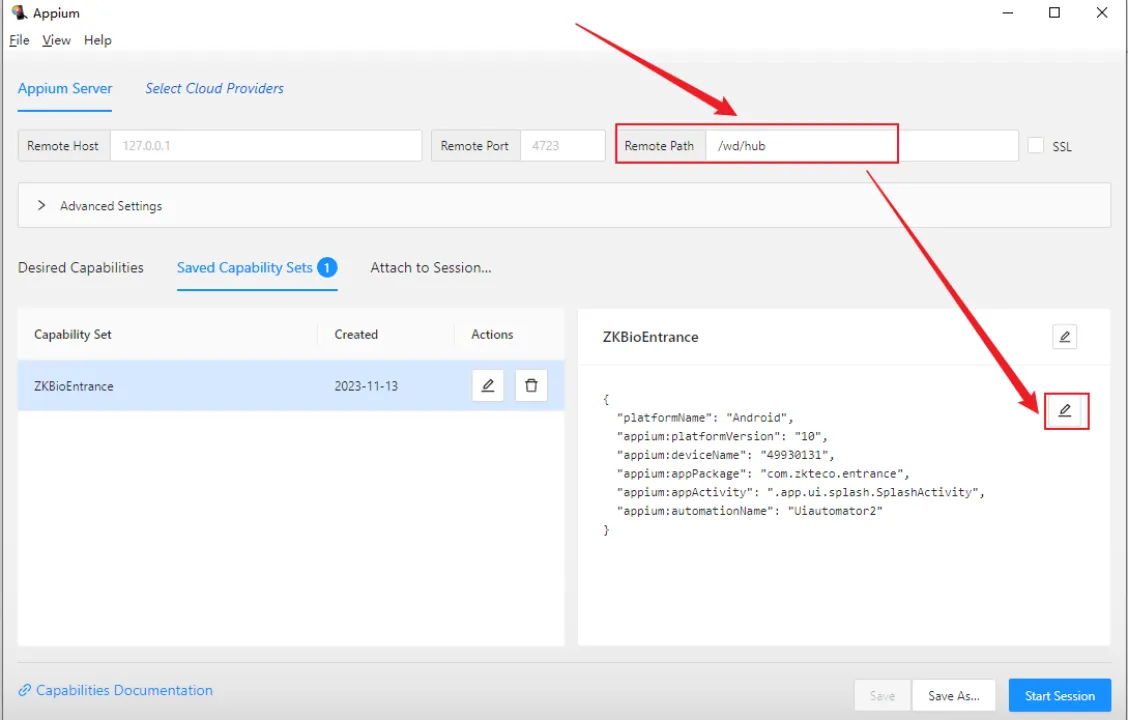Open the View menu
Image resolution: width=1128 pixels, height=720 pixels.
coord(56,40)
